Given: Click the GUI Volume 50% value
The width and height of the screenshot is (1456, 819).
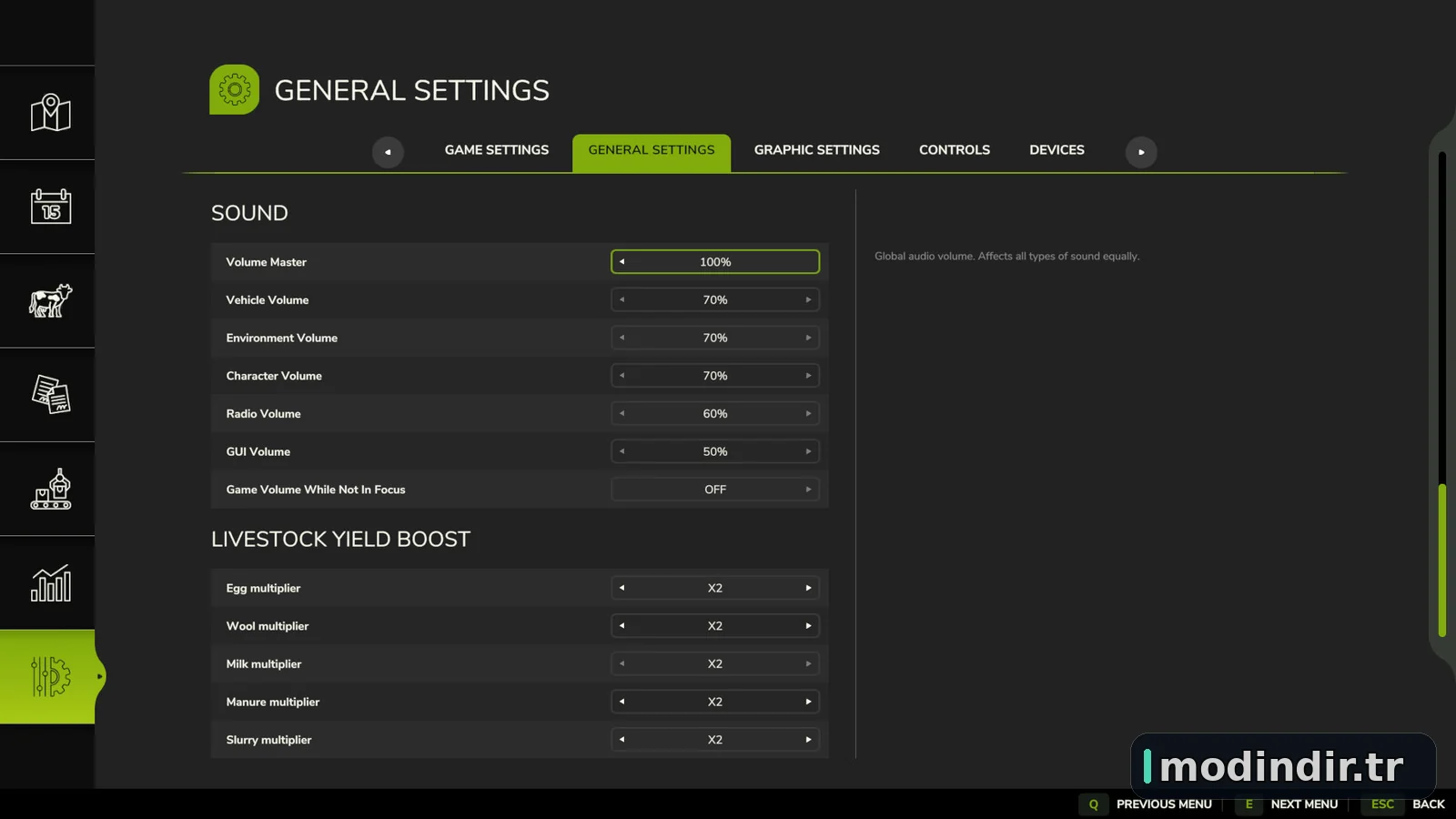Looking at the screenshot, I should coord(715,451).
